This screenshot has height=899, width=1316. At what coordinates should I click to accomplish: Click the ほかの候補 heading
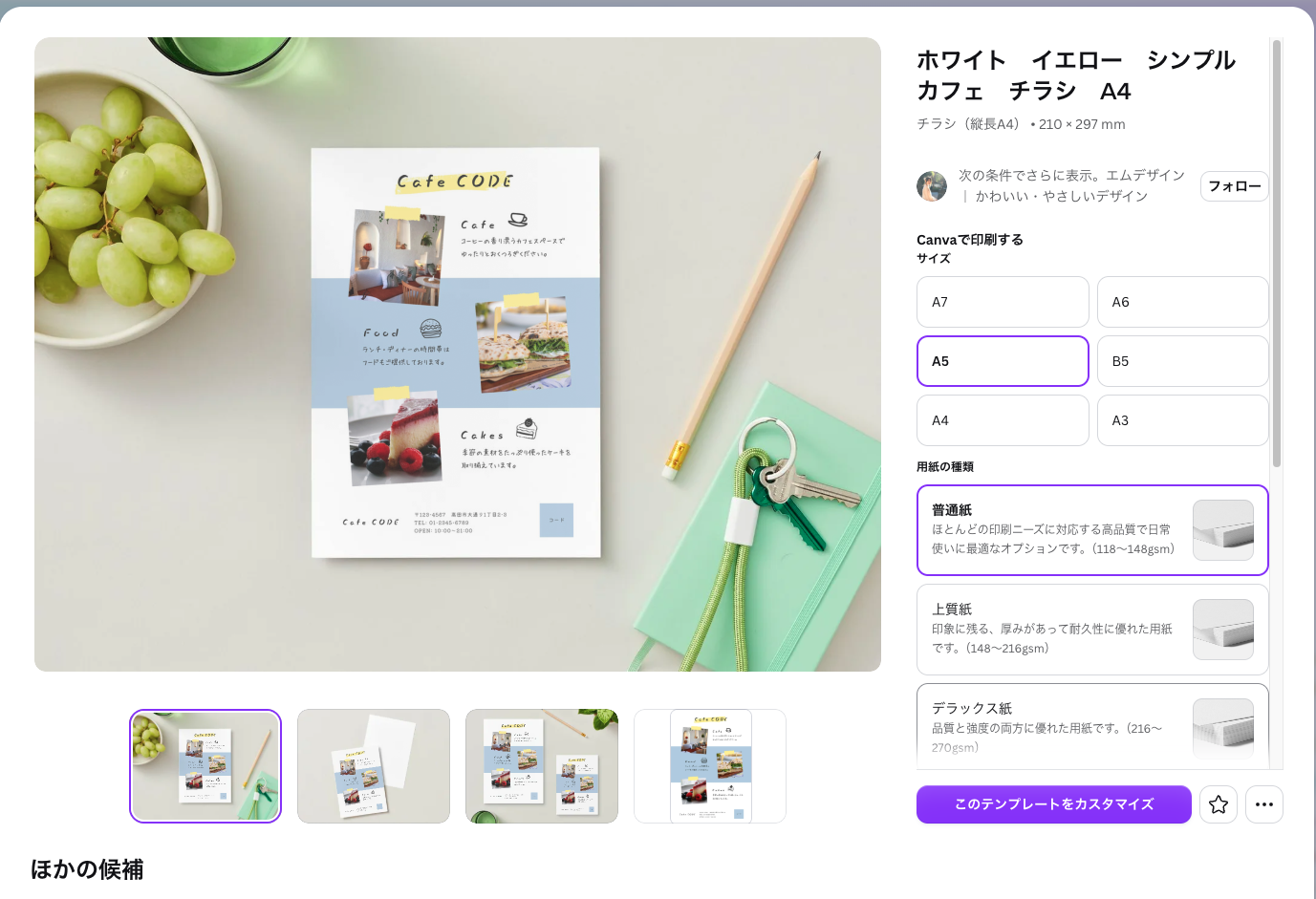coord(87,869)
